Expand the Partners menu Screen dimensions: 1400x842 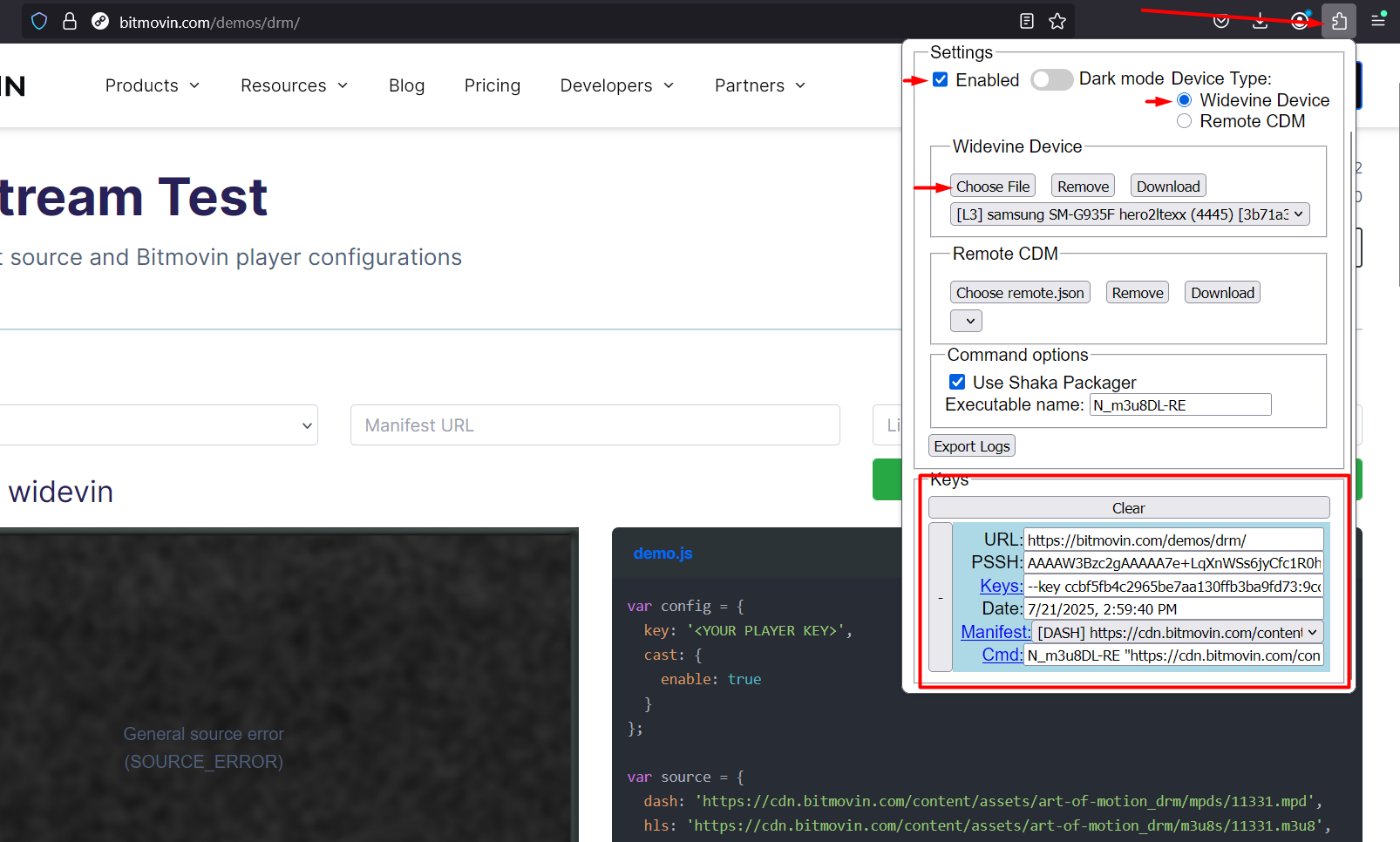coord(760,85)
